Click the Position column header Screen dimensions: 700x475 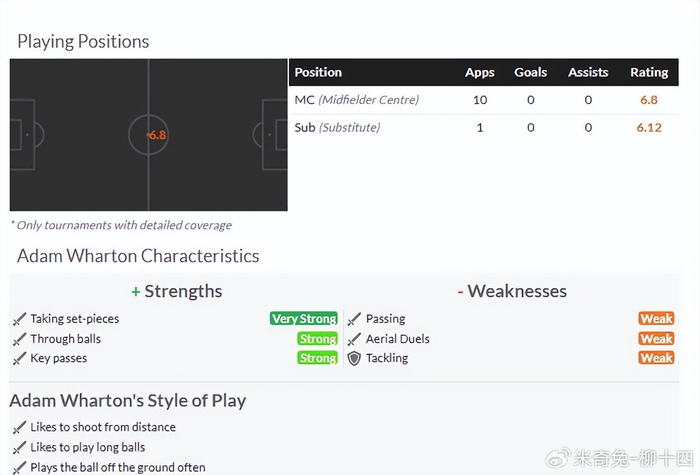318,72
